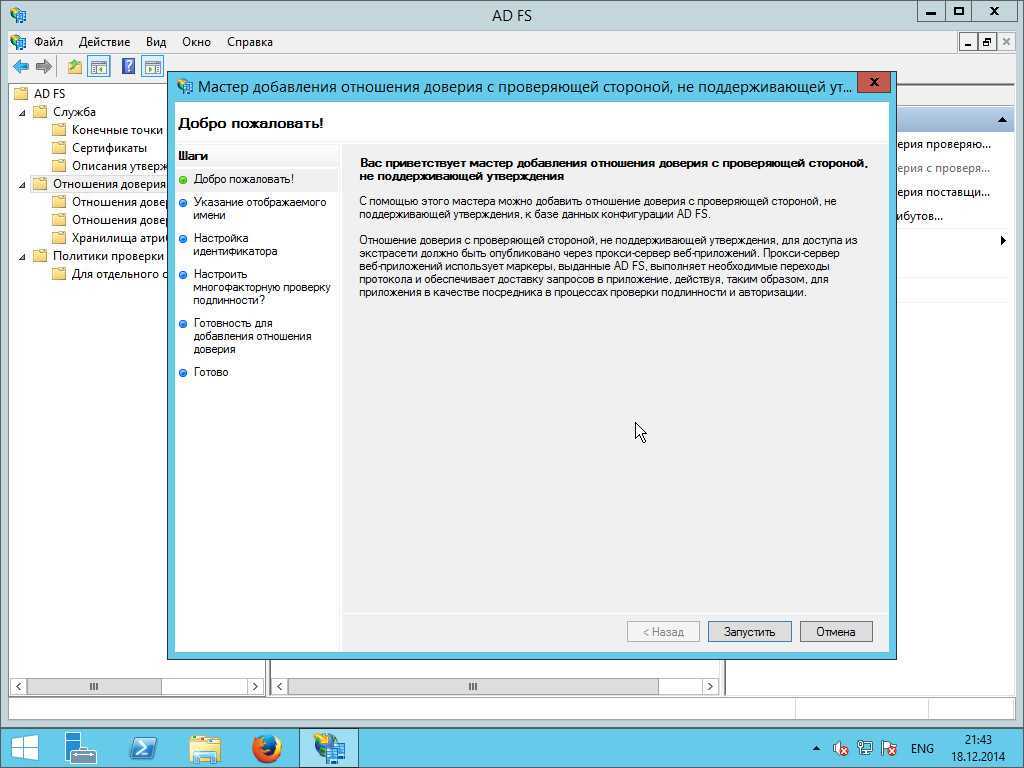Click the ENG language indicator in the tray
Viewport: 1024px width, 768px height.
pyautogui.click(x=922, y=748)
